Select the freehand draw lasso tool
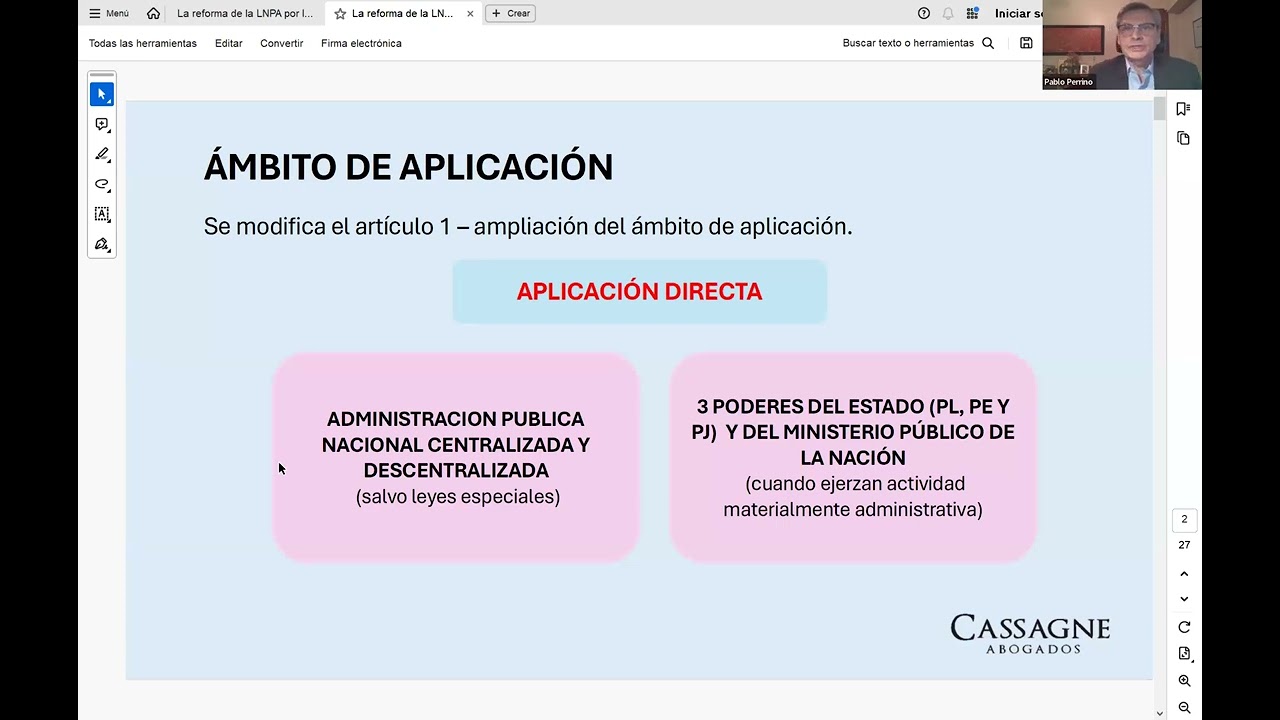 102,184
